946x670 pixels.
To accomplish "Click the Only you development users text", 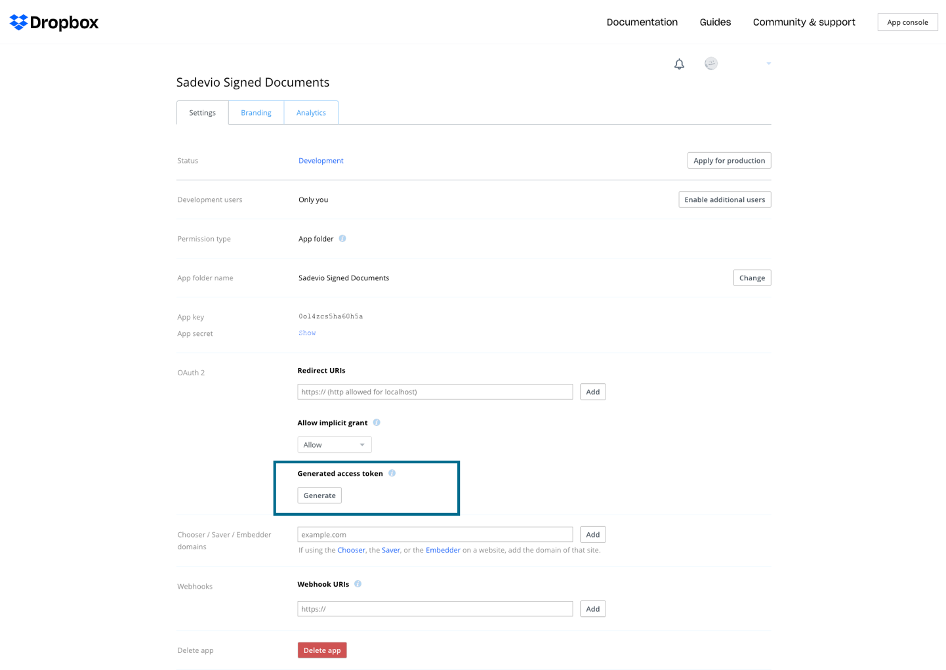I will click(x=313, y=200).
